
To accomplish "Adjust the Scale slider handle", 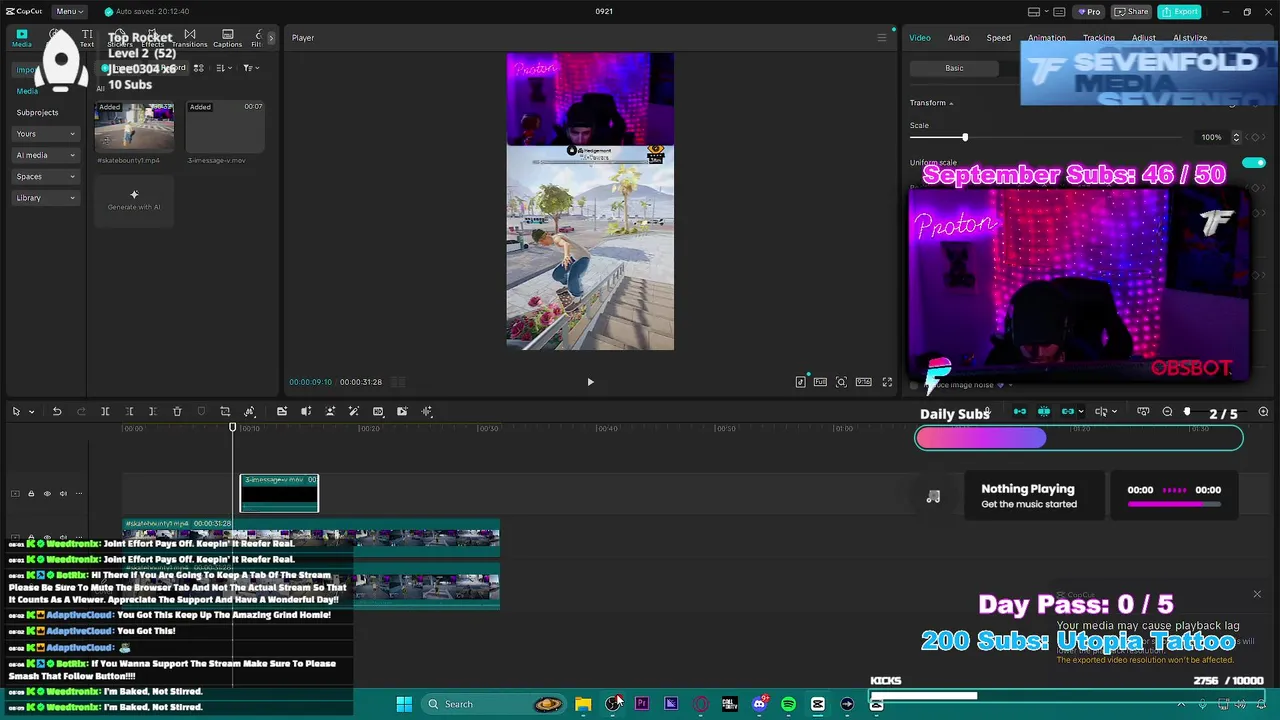I will click(965, 137).
